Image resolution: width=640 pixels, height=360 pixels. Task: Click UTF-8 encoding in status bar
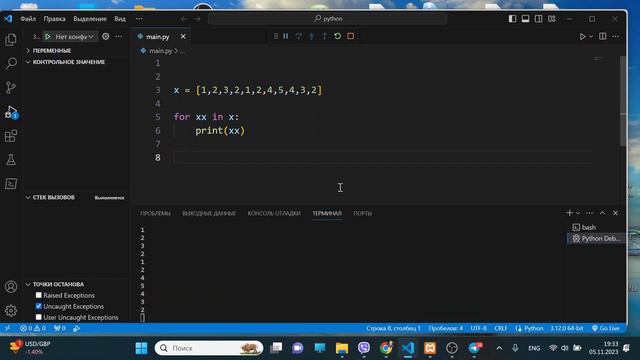(x=478, y=328)
